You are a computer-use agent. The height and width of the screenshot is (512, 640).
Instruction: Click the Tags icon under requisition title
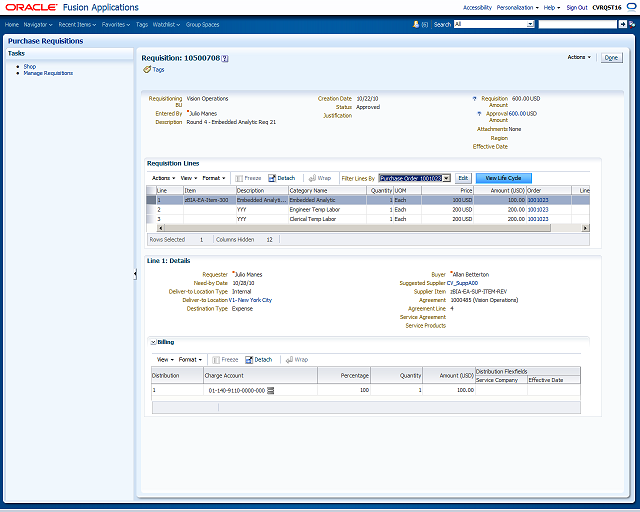[147, 69]
